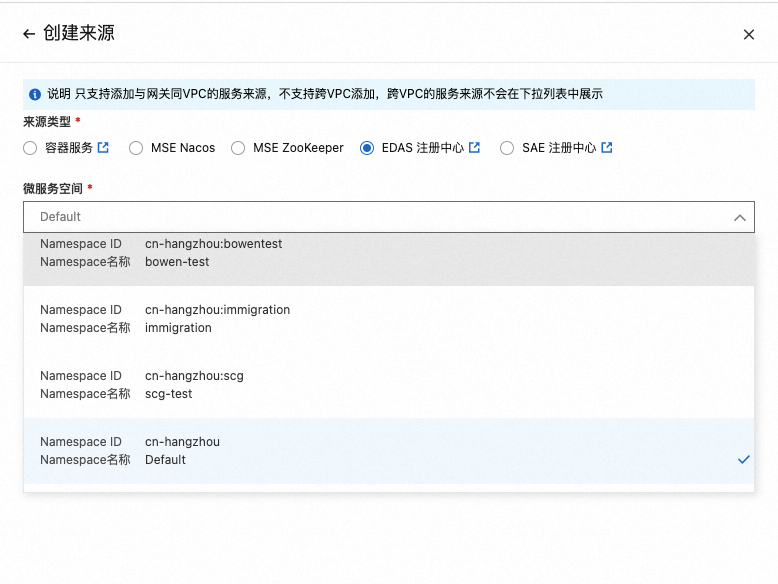Pick the immigration namespace option
Image resolution: width=778 pixels, height=584 pixels.
click(389, 319)
